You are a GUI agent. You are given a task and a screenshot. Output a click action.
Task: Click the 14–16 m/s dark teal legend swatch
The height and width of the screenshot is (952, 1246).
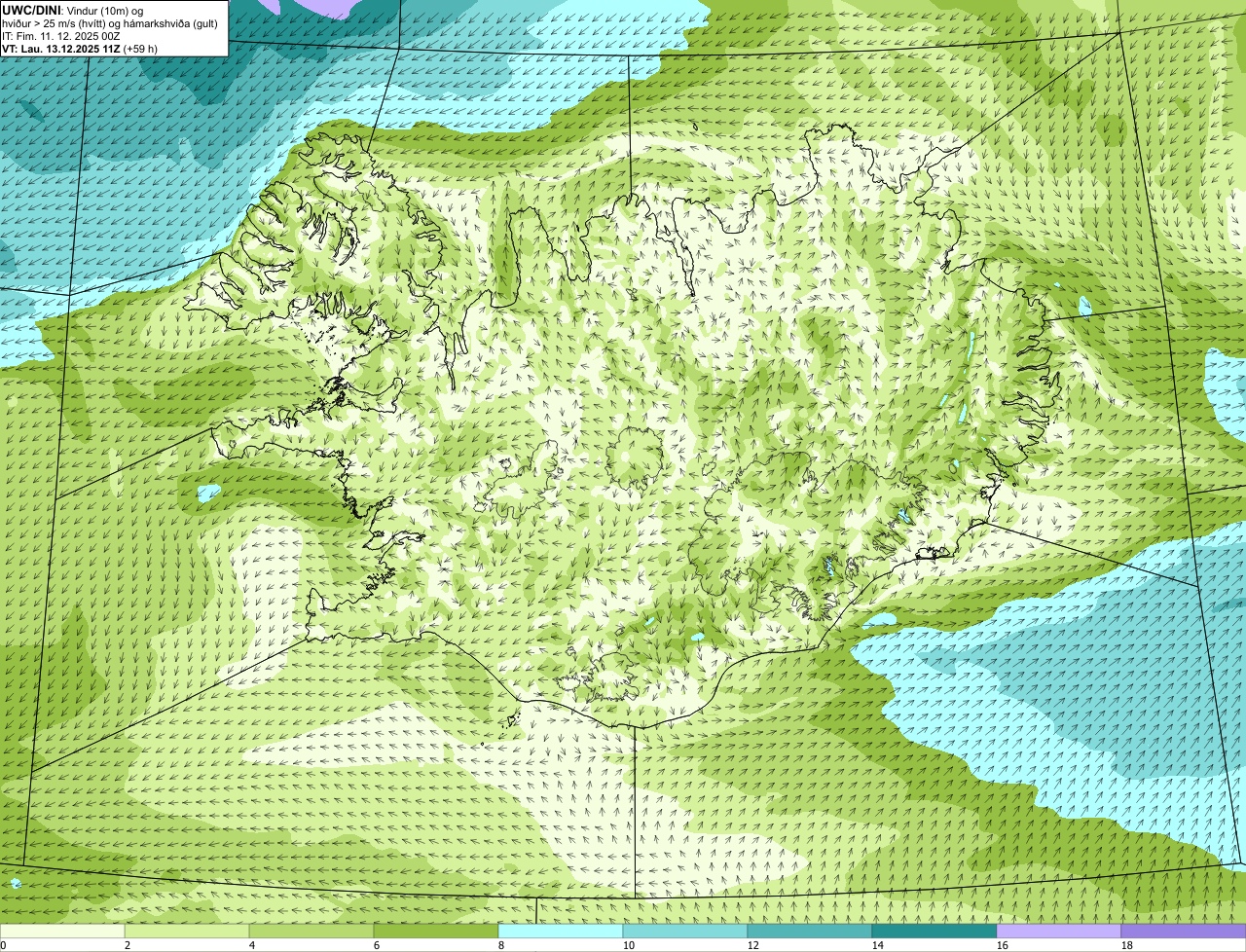pos(934,932)
